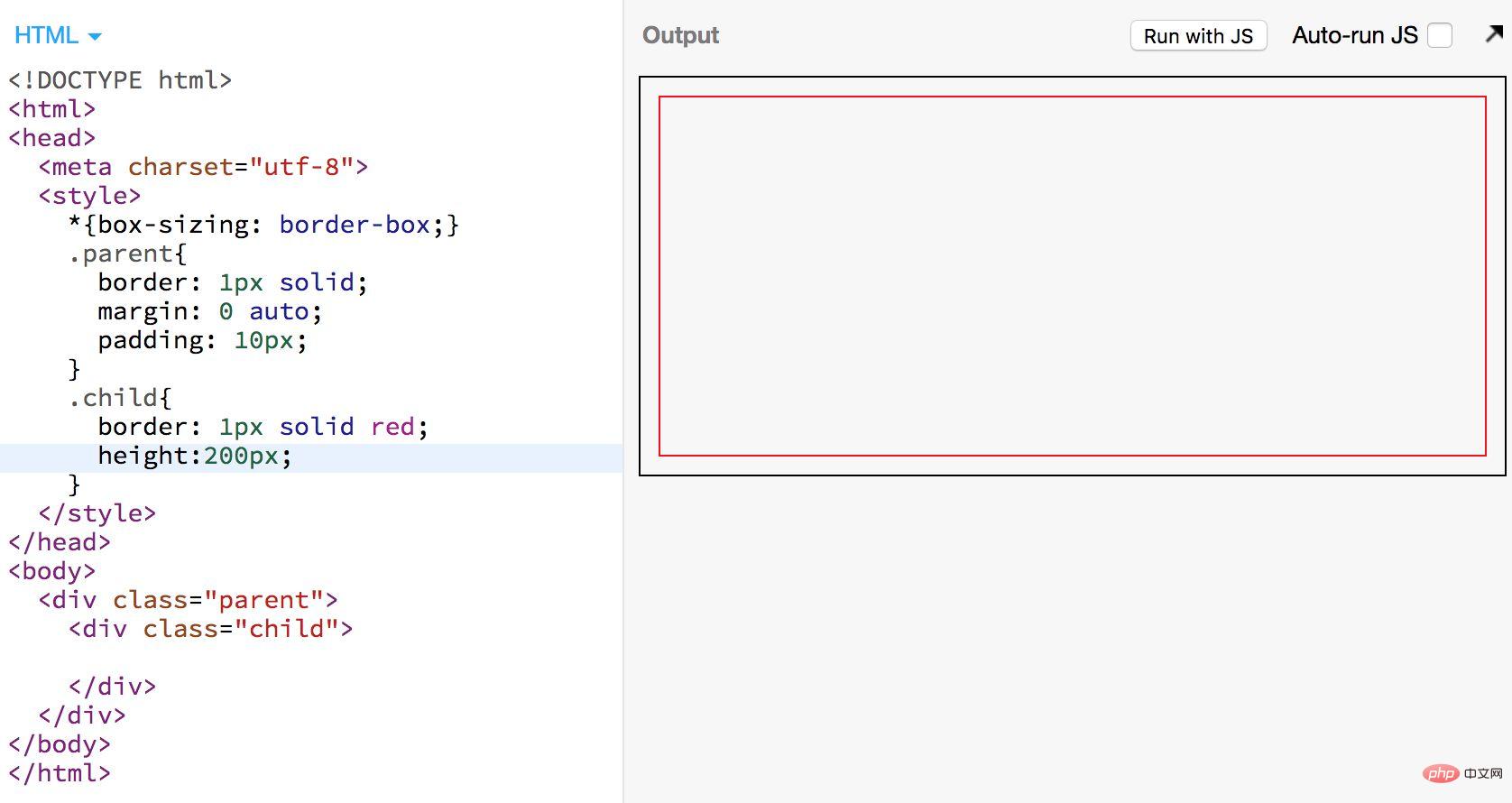Click the '.parent{' selector line

127,254
